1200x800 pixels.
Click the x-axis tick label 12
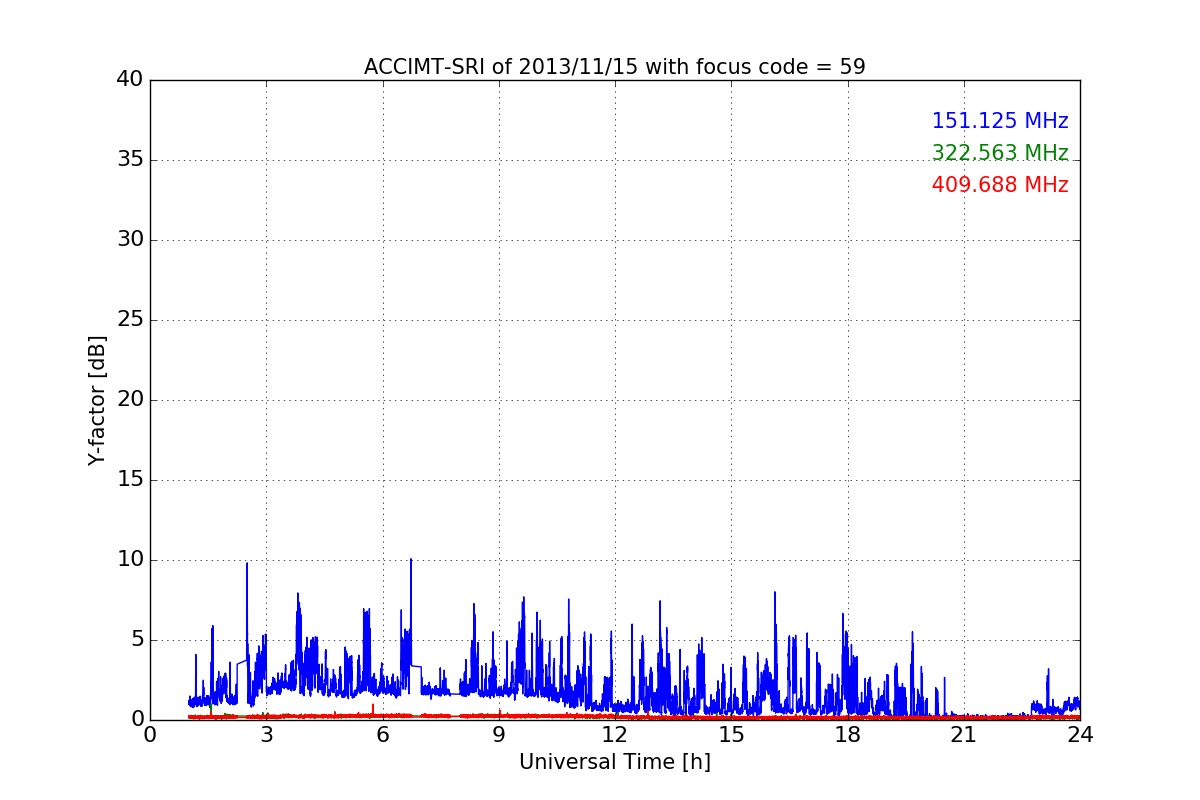tap(615, 735)
